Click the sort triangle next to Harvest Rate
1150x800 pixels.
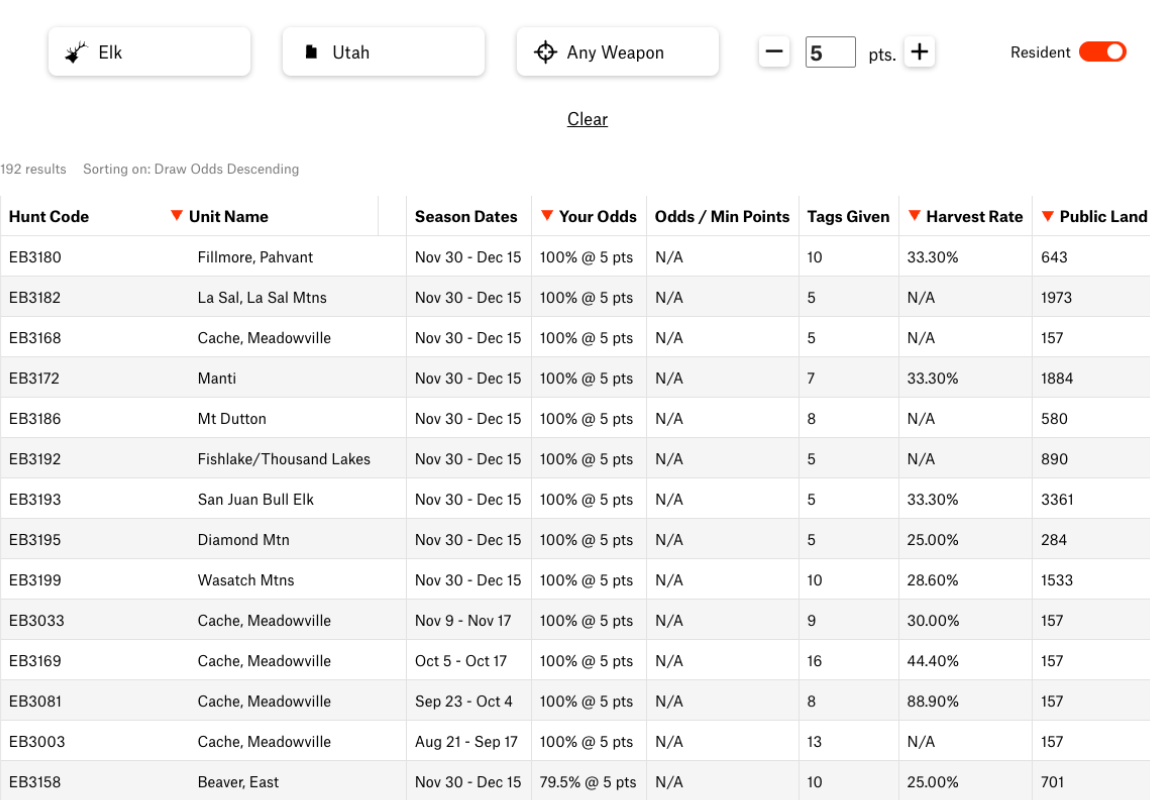tap(914, 216)
